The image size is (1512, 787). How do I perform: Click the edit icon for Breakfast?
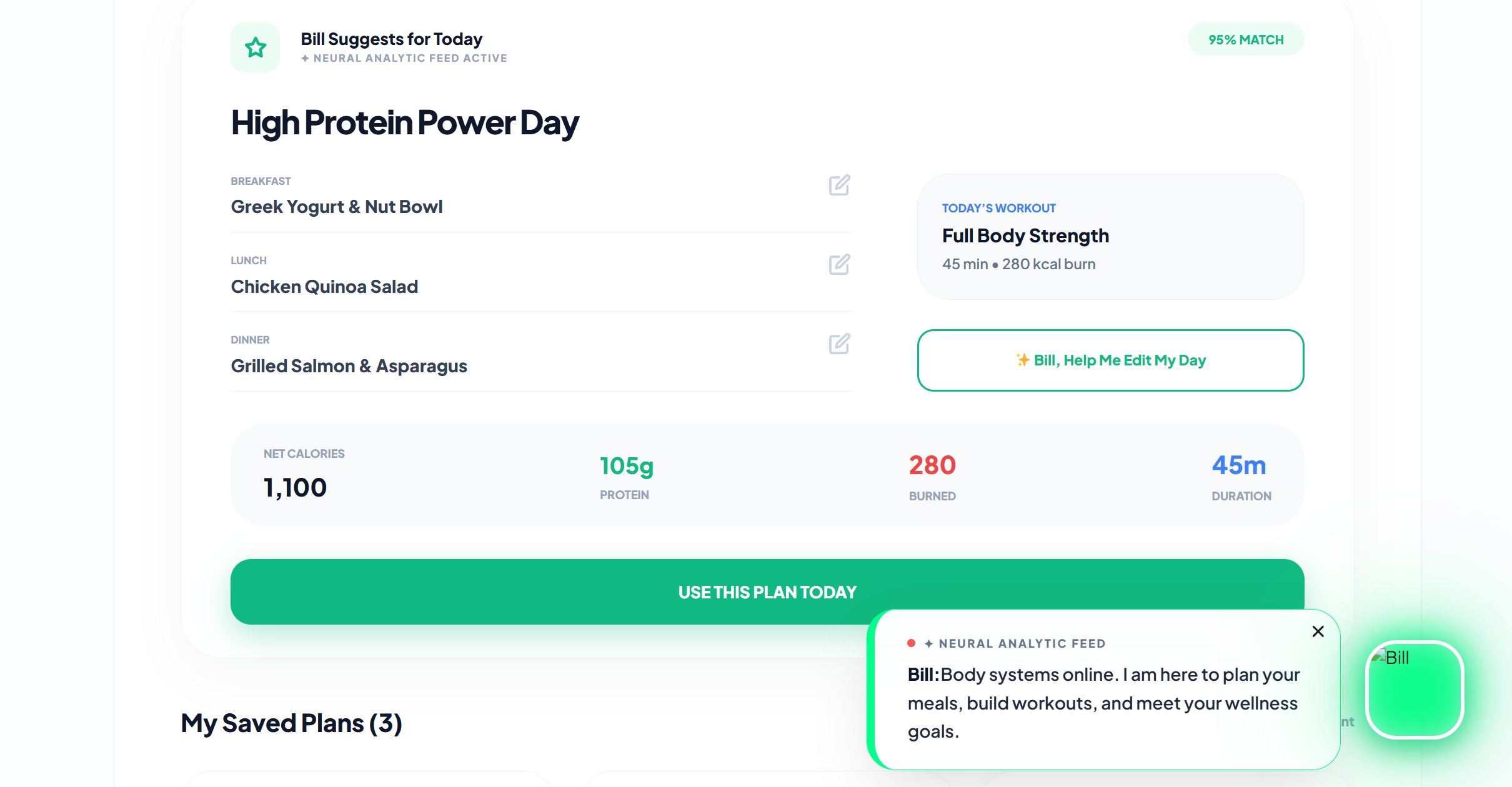pos(839,185)
